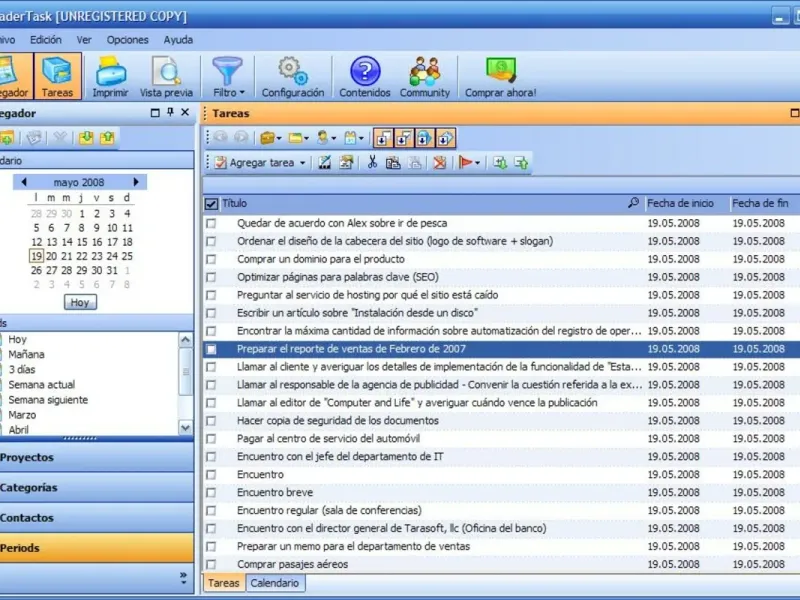Open the Opciones menu
The image size is (800, 600).
tap(128, 40)
